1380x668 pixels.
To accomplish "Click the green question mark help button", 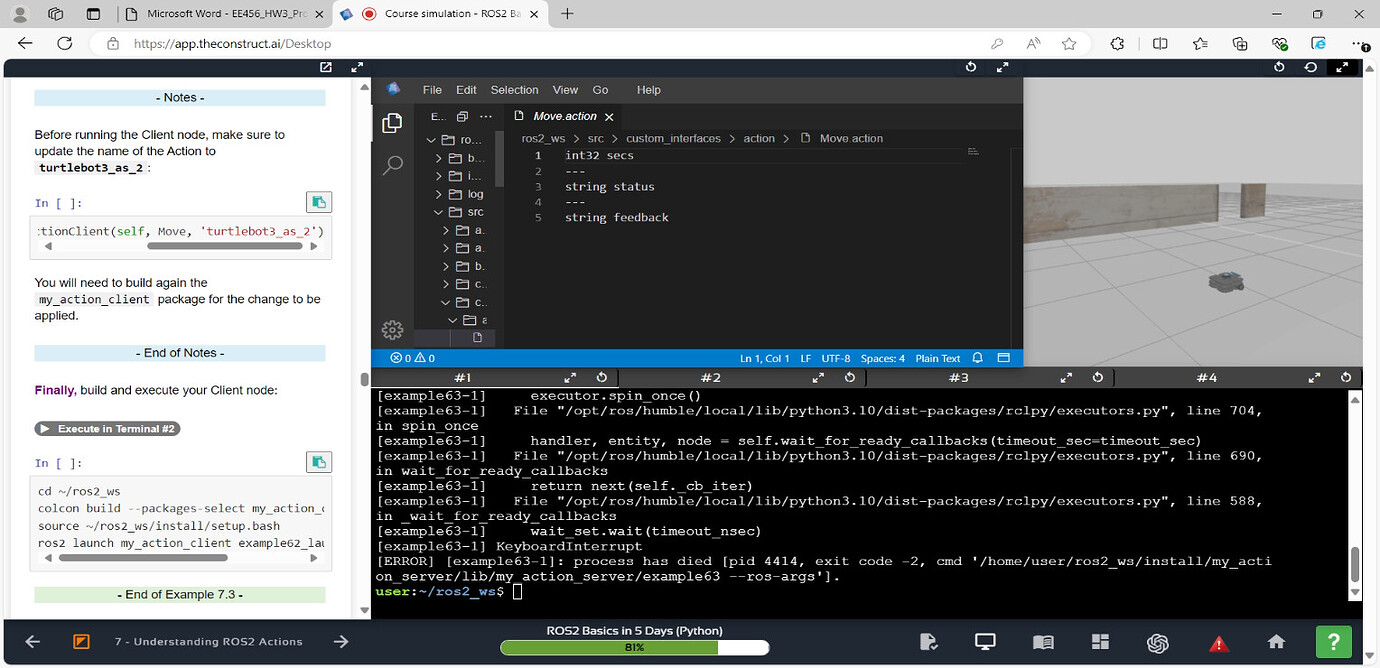I will click(x=1333, y=641).
